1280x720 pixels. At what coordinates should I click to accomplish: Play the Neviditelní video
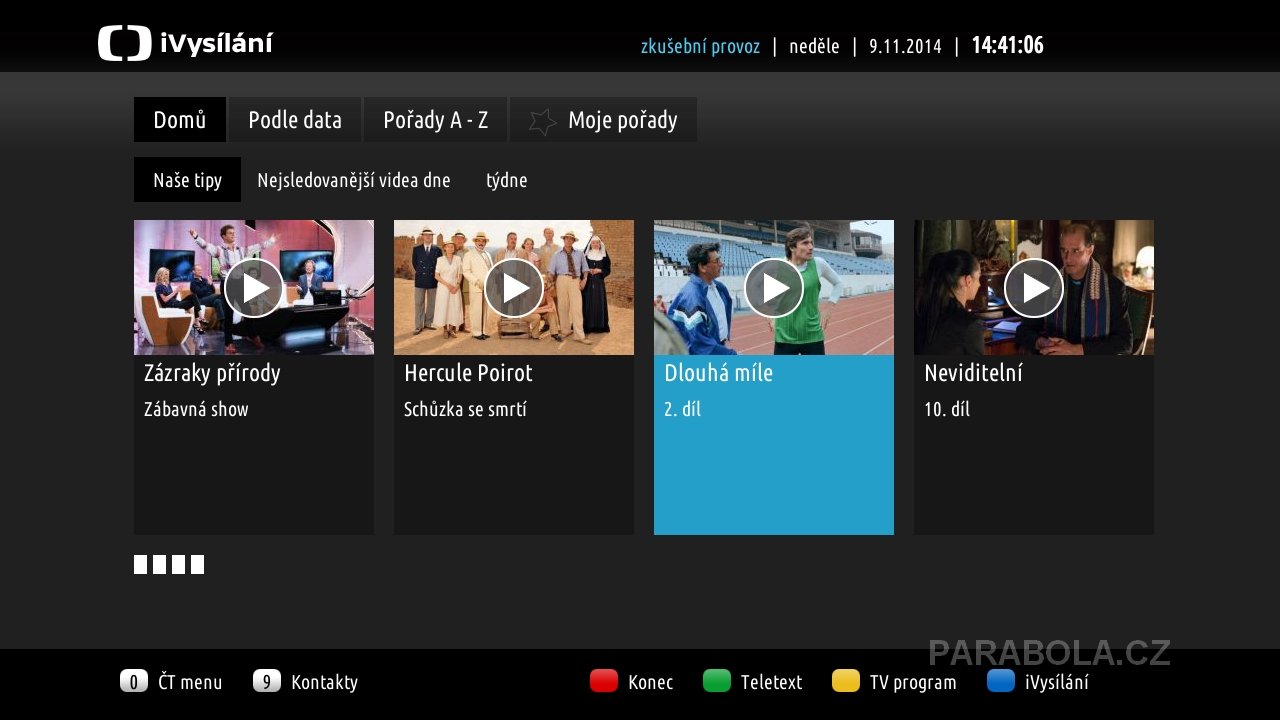coord(1034,288)
